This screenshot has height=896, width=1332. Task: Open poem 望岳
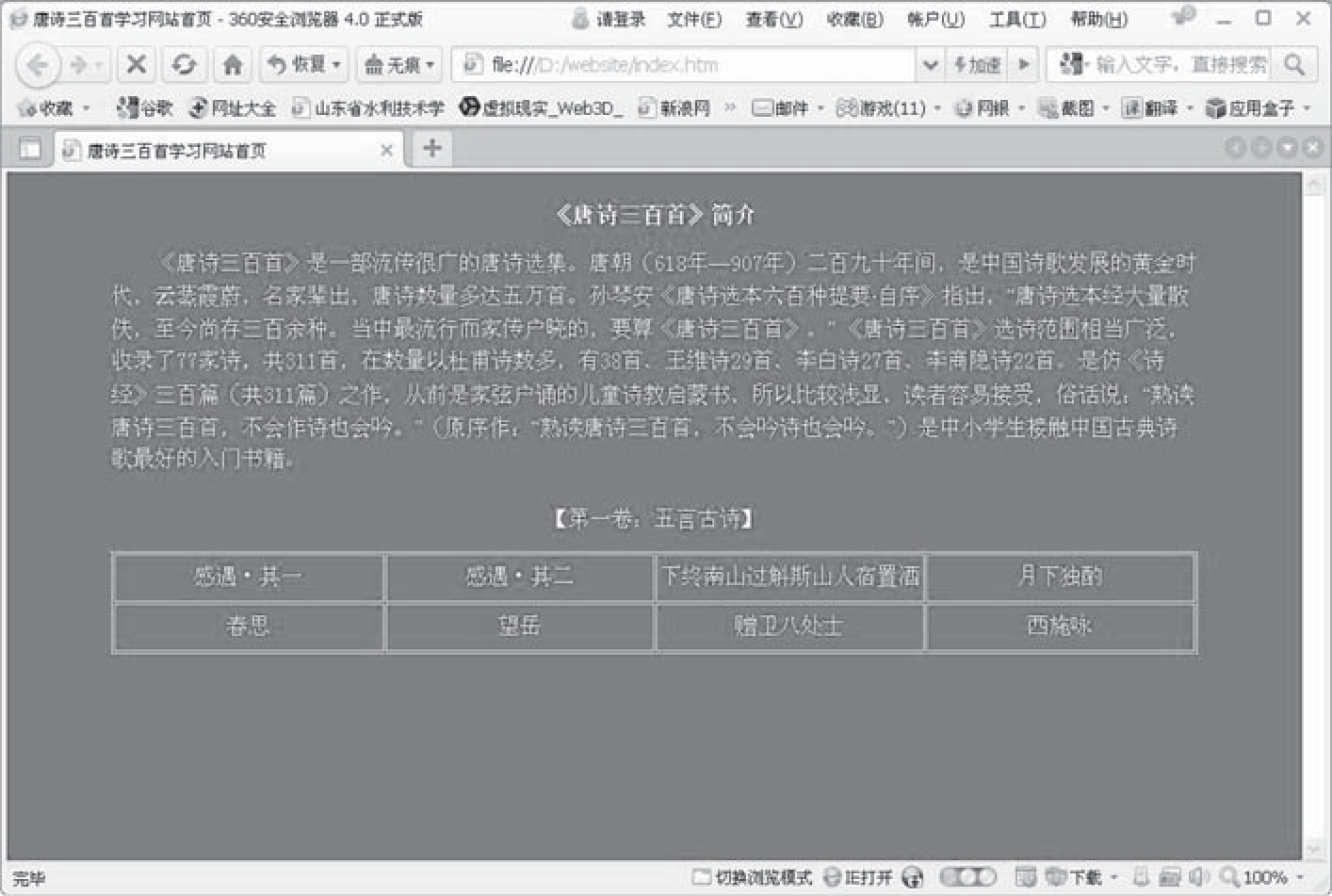point(519,626)
